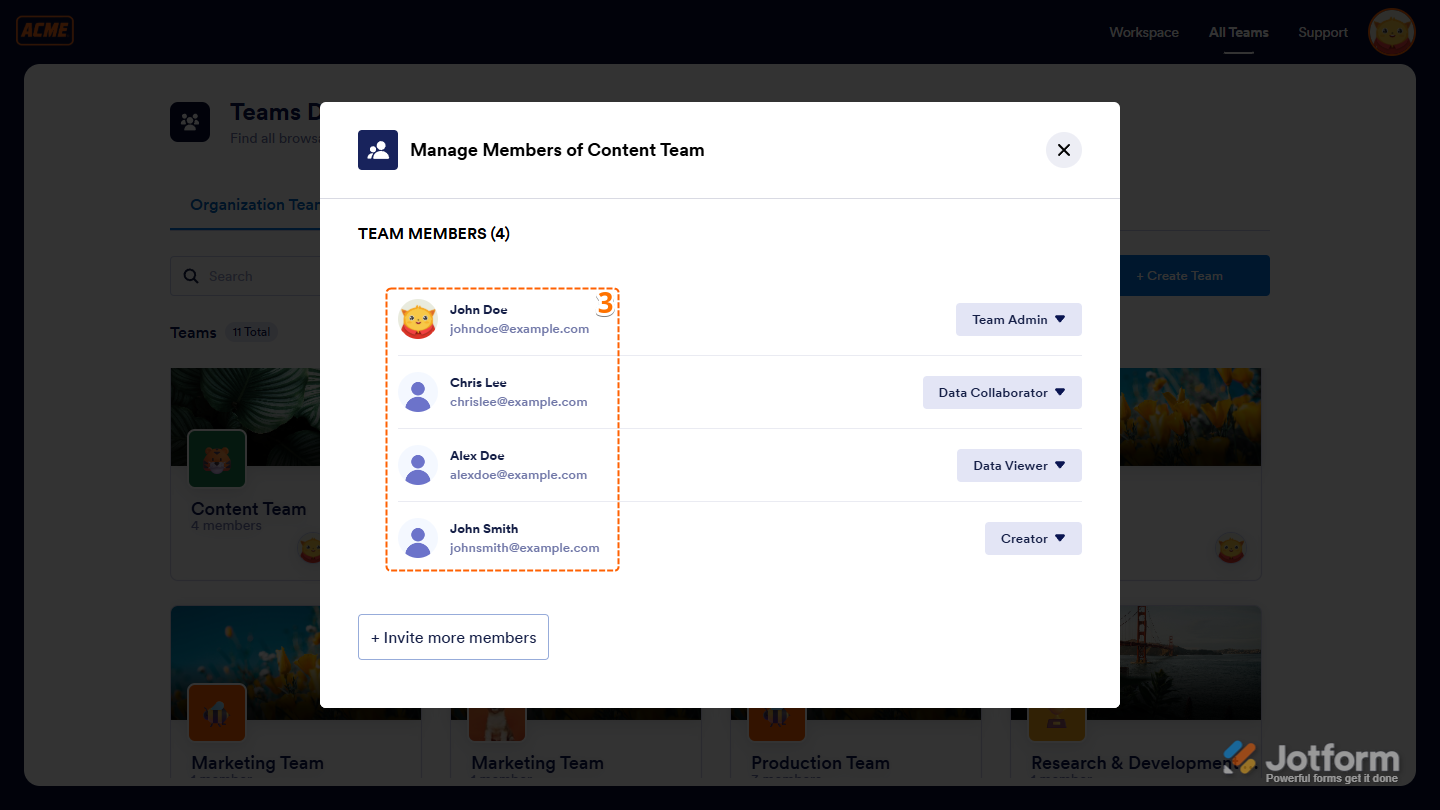This screenshot has height=810, width=1440.
Task: Click Chris Lee's avatar icon
Action: coord(417,392)
